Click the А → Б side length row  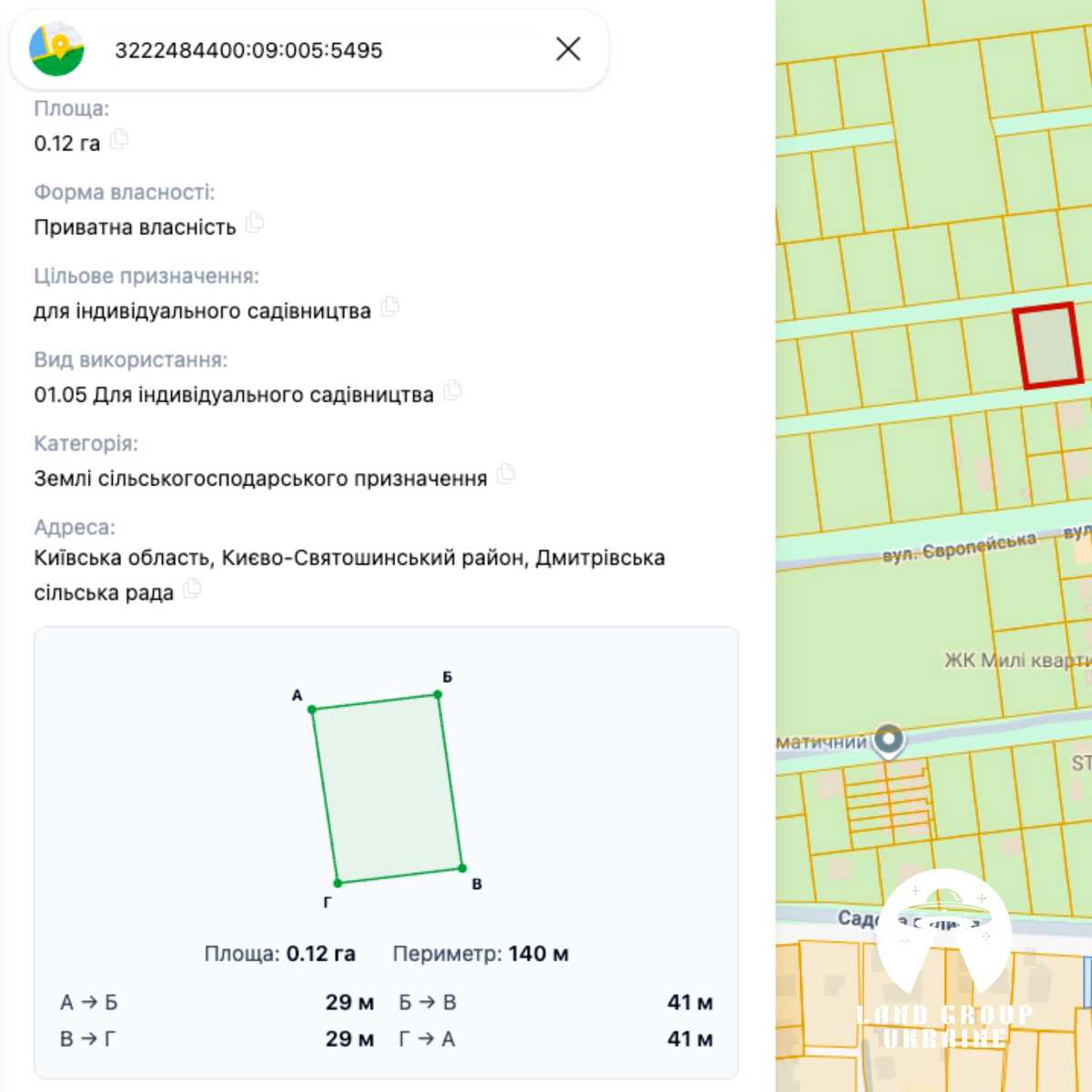pyautogui.click(x=217, y=1003)
